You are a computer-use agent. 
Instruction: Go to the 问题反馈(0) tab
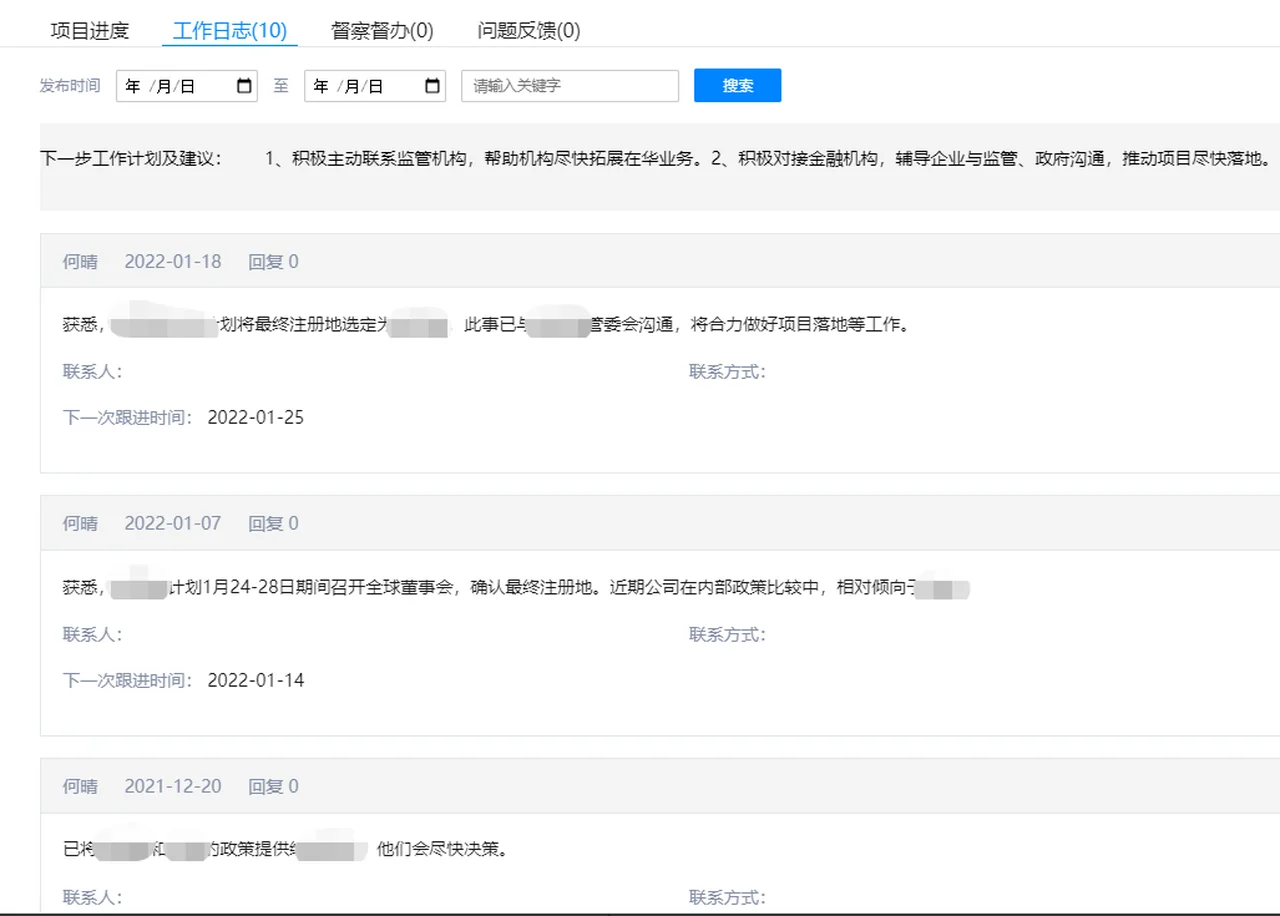tap(529, 31)
